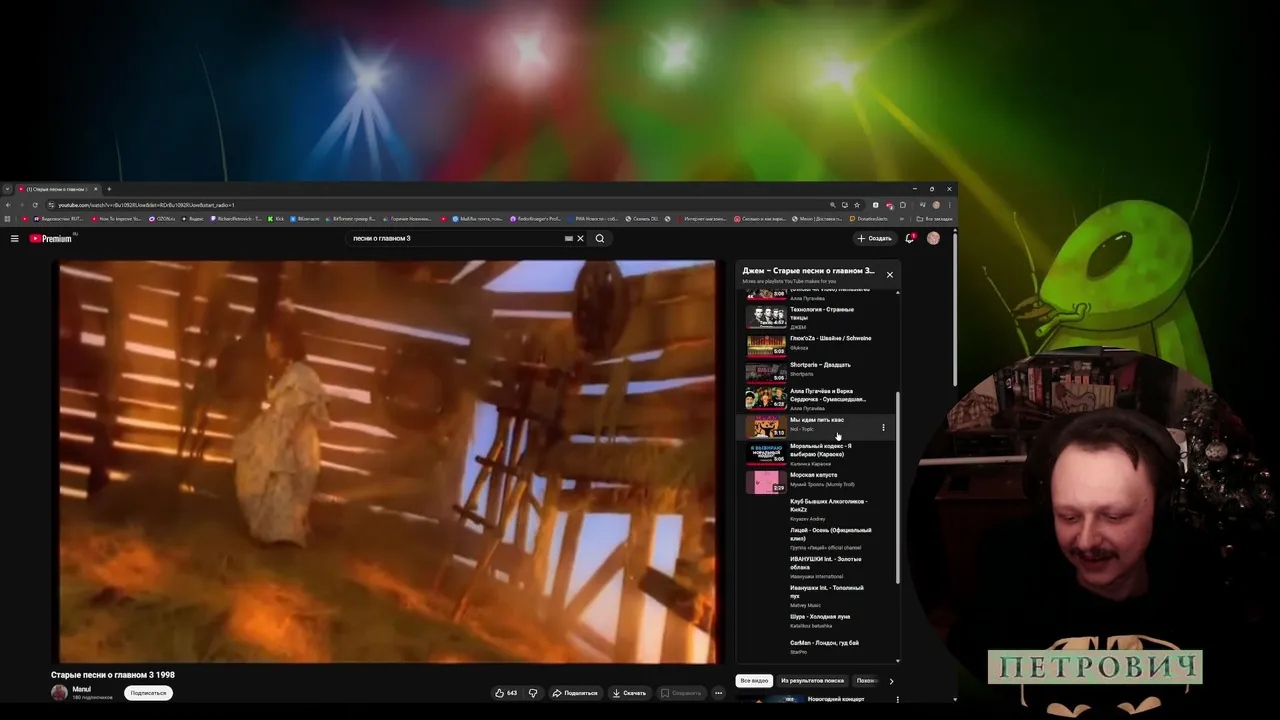Reload the page with browser refresh icon

(x=35, y=205)
